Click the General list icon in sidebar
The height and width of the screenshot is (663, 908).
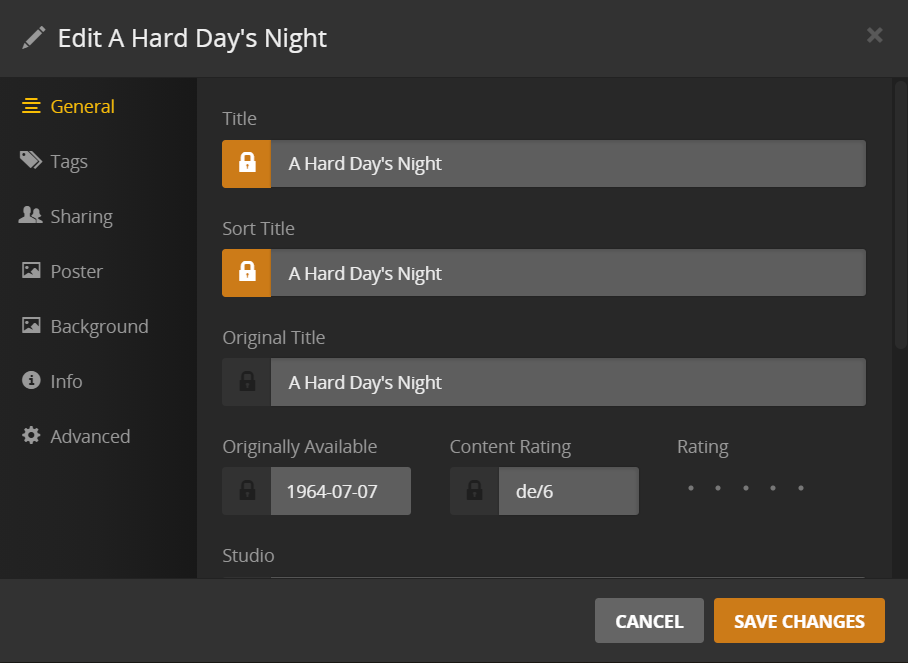pos(31,106)
